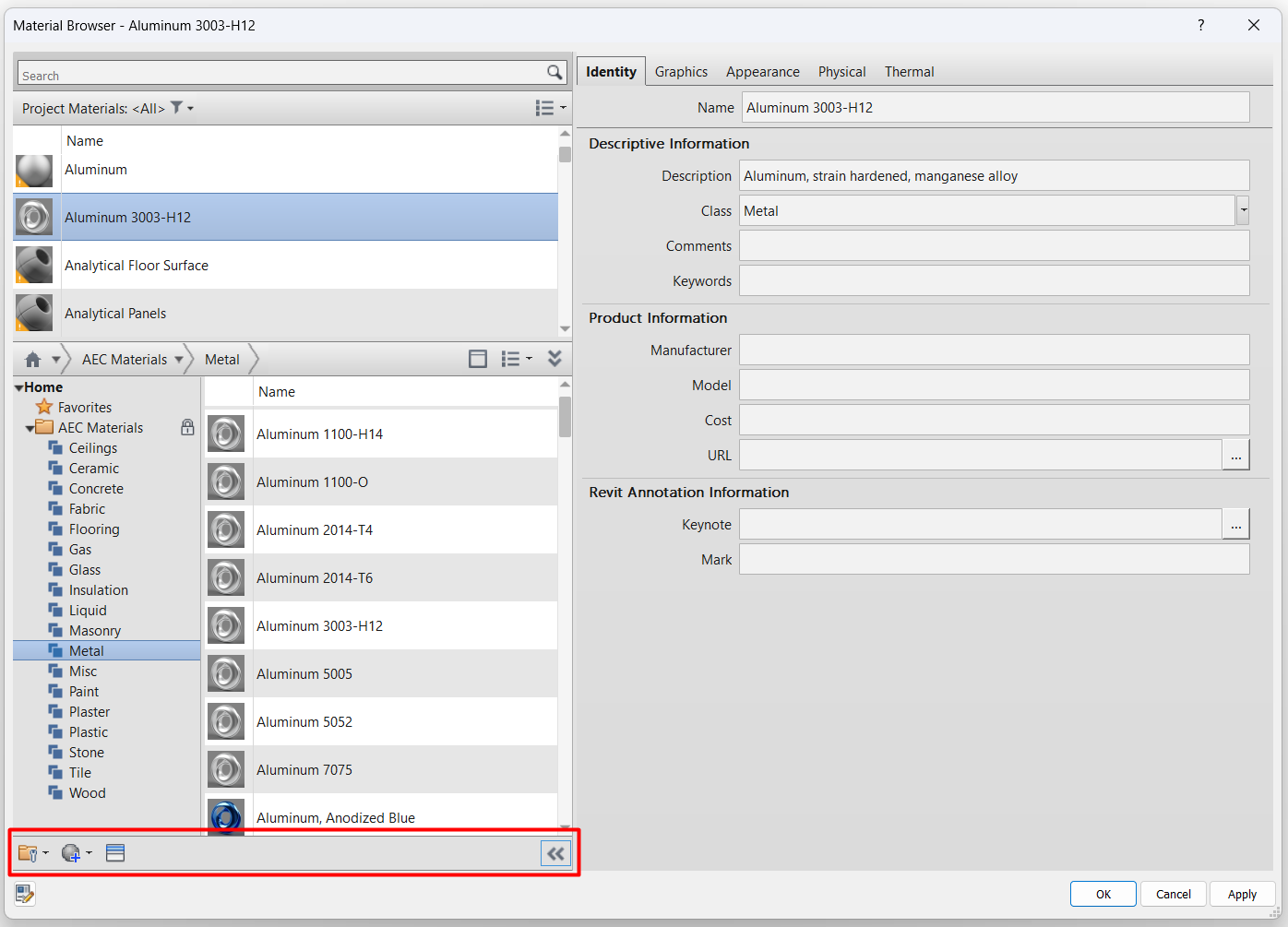The image size is (1288, 927).
Task: Click Aluminum, Anodized Blue thumbnail
Action: click(x=226, y=816)
